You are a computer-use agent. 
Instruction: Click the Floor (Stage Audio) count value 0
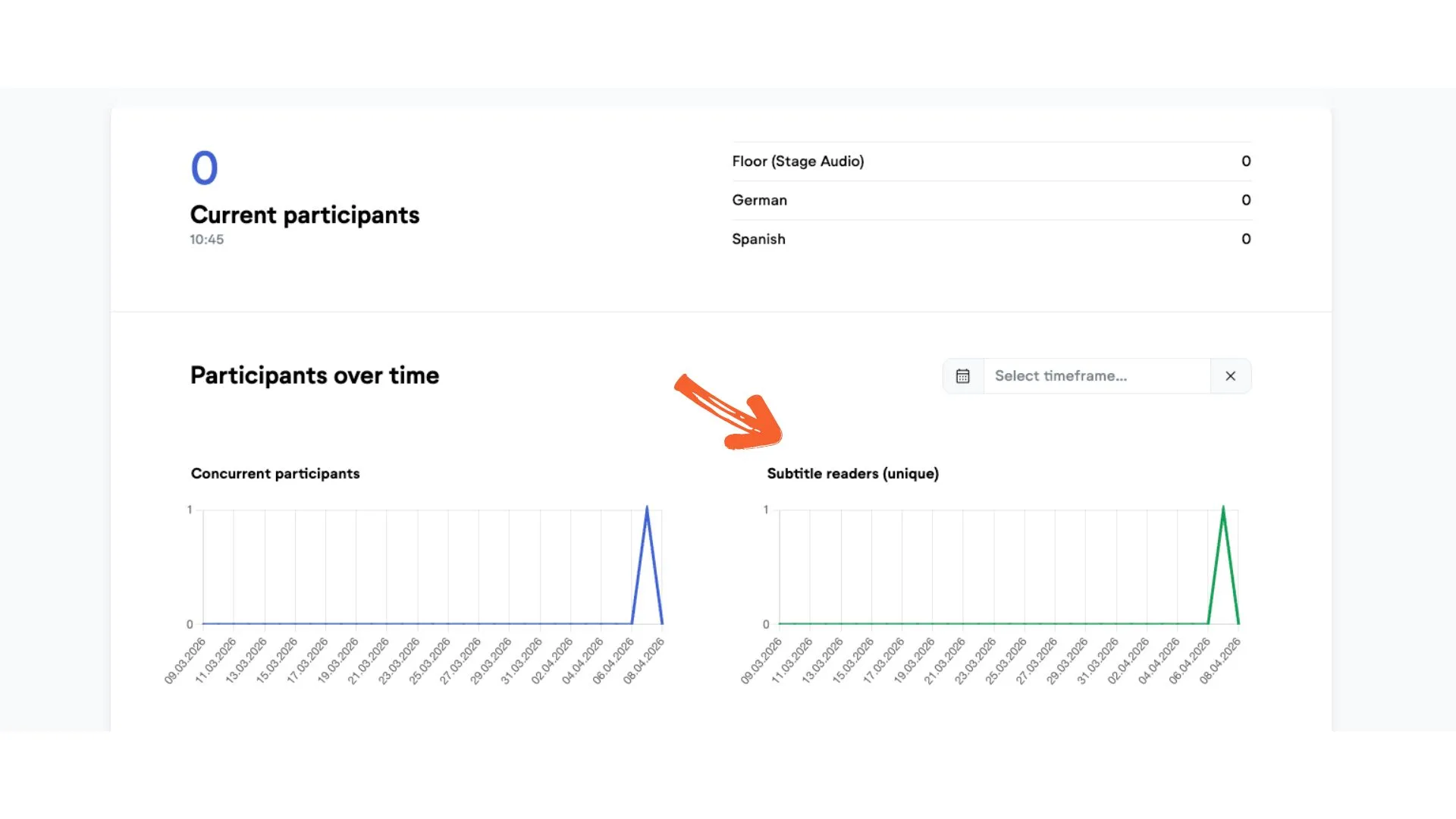pos(1246,162)
